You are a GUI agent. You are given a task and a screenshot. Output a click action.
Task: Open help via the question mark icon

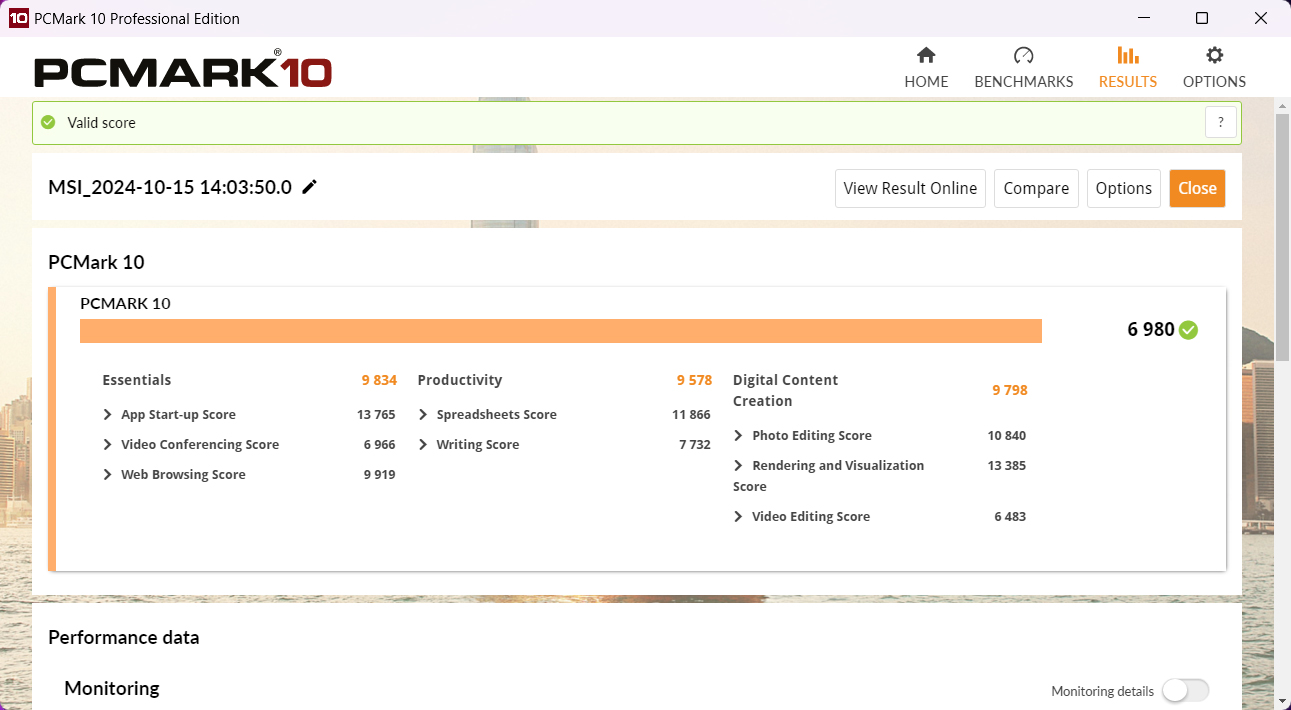(1220, 121)
